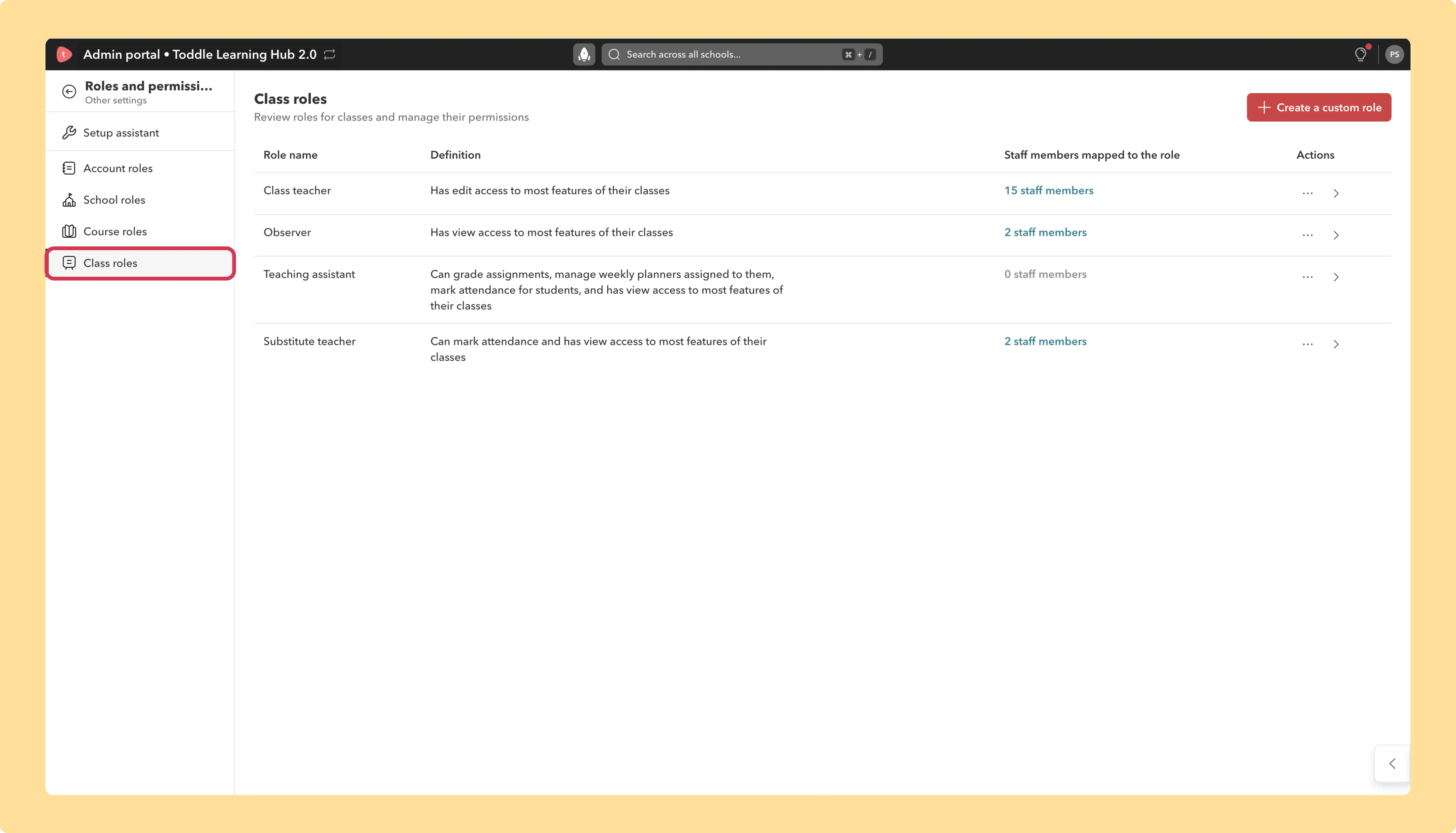The width and height of the screenshot is (1456, 833).
Task: Open the lightbulb notifications icon
Action: coord(1360,54)
